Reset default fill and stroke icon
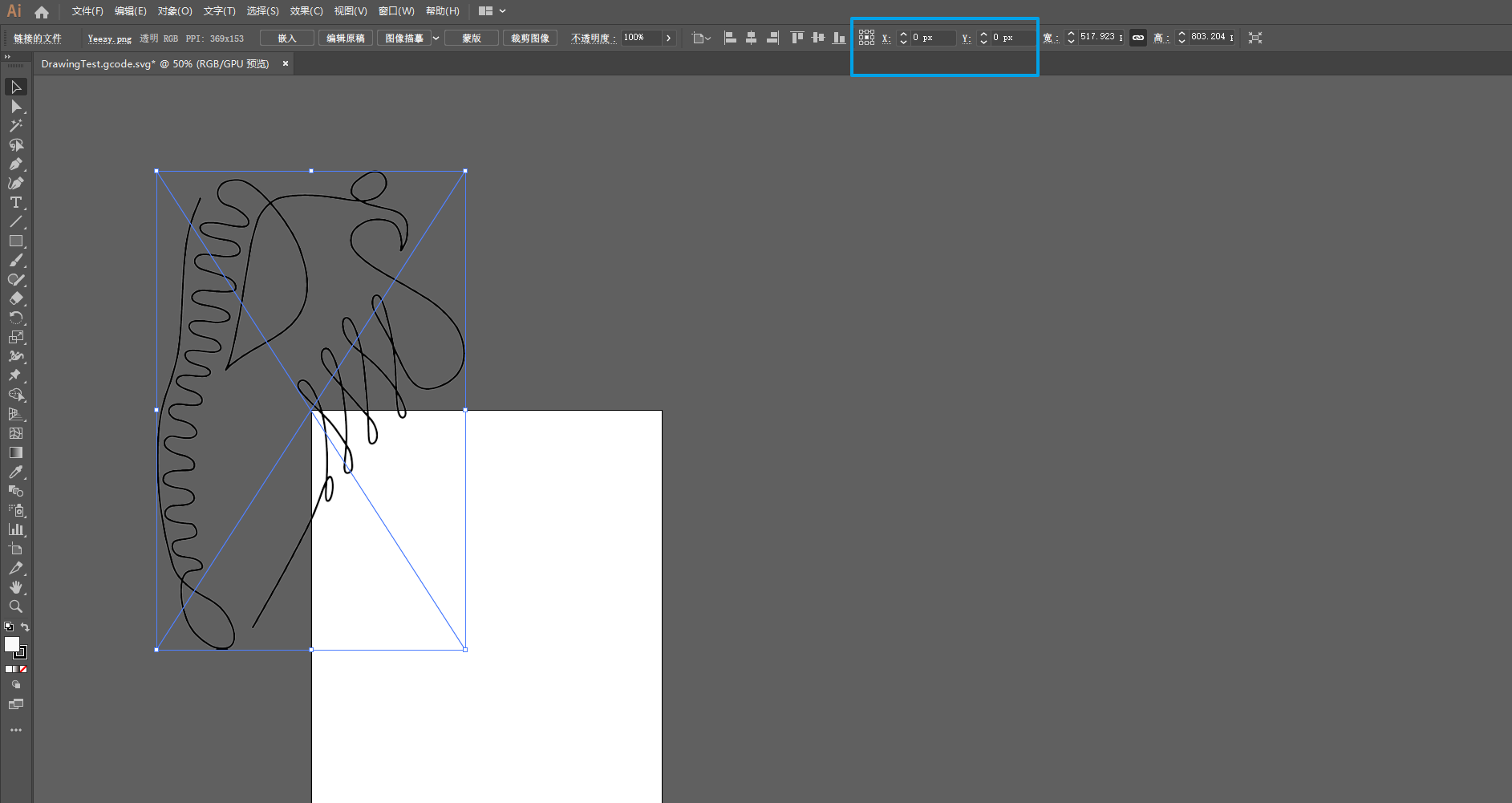This screenshot has width=1512, height=803. (x=8, y=627)
